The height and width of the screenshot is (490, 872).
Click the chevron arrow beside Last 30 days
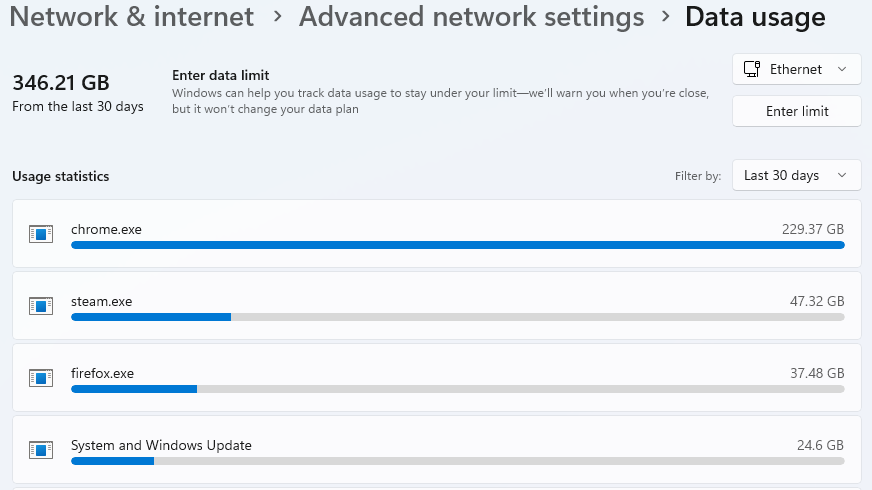tap(842, 175)
